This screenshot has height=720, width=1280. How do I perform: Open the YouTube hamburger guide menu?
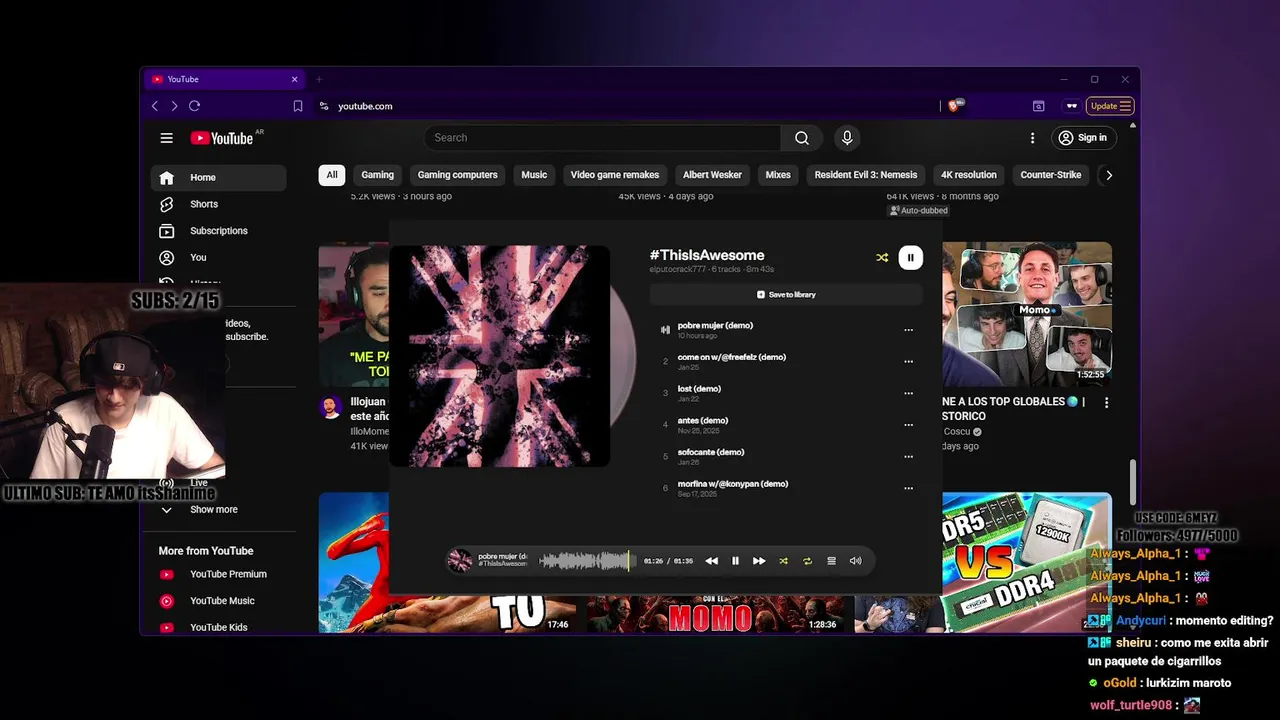pos(167,138)
